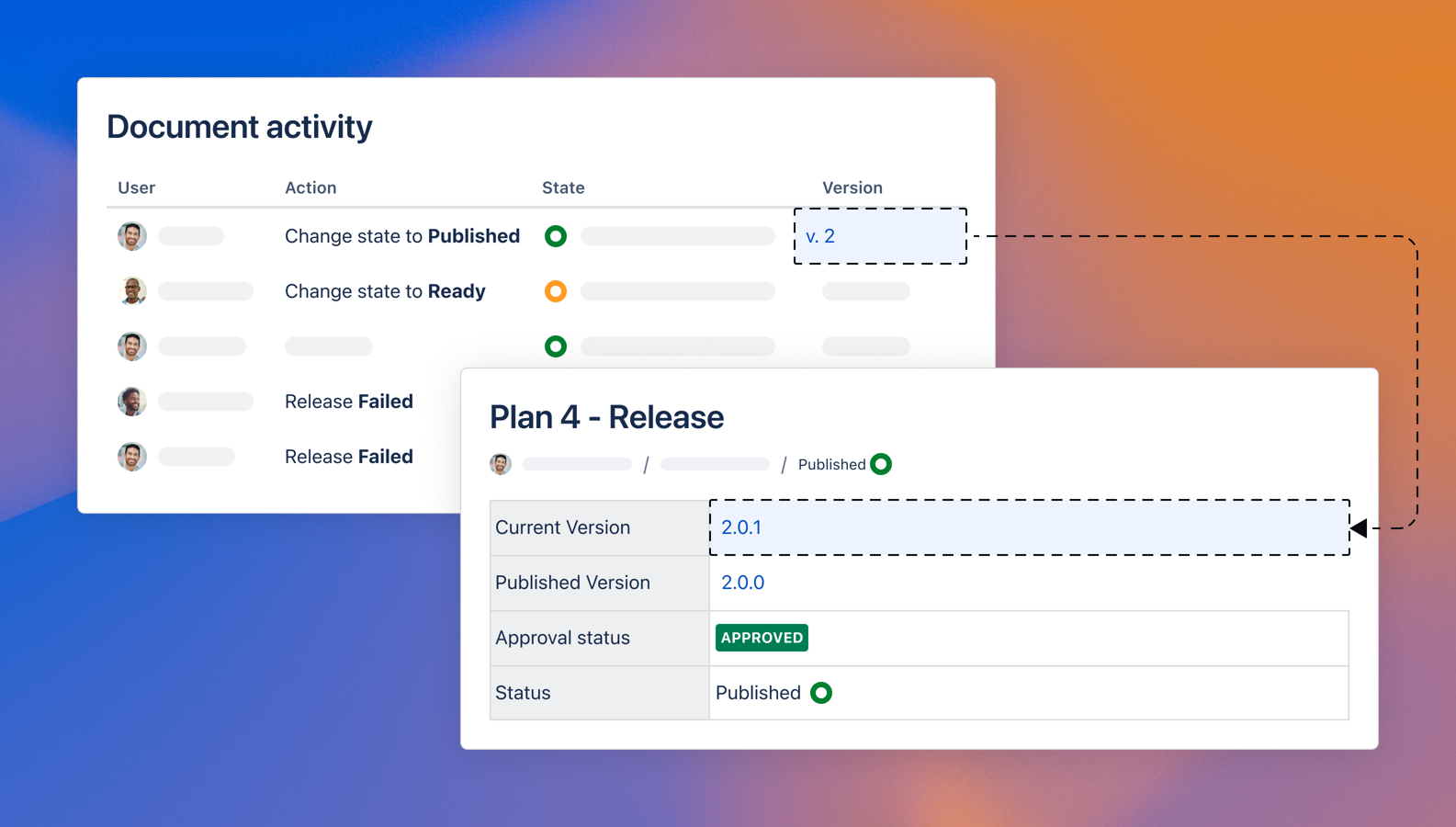Click the 'Document activity' heading
The height and width of the screenshot is (827, 1456).
point(240,127)
